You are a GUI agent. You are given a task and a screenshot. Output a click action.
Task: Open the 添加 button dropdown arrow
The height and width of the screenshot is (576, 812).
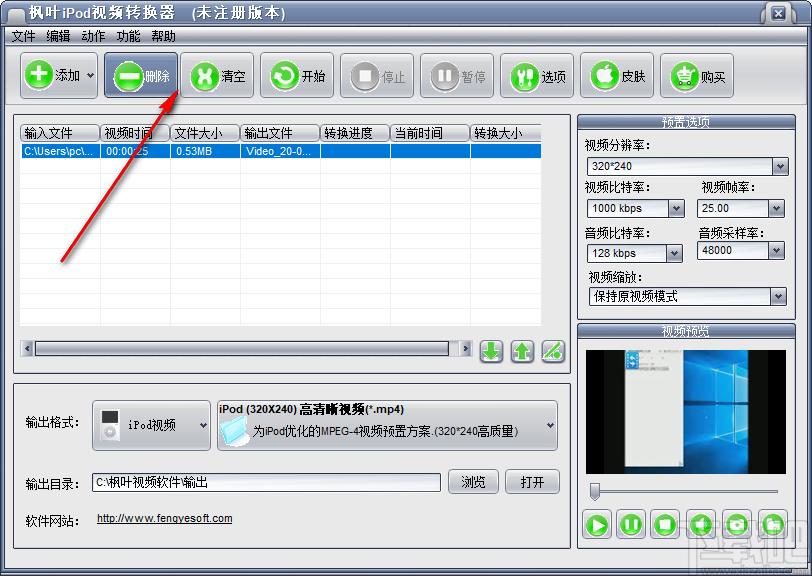[91, 76]
